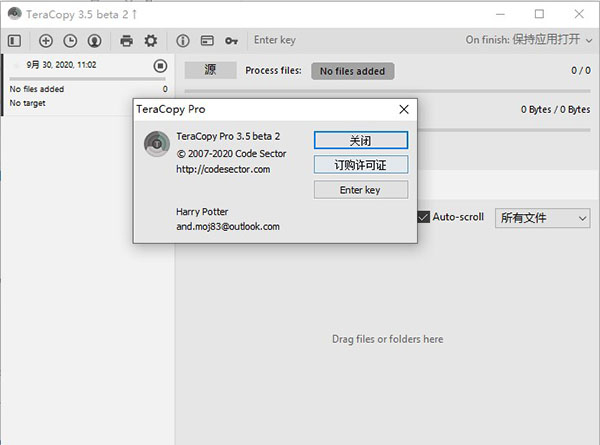Open the history clock icon
The height and width of the screenshot is (445, 600).
pyautogui.click(x=70, y=41)
